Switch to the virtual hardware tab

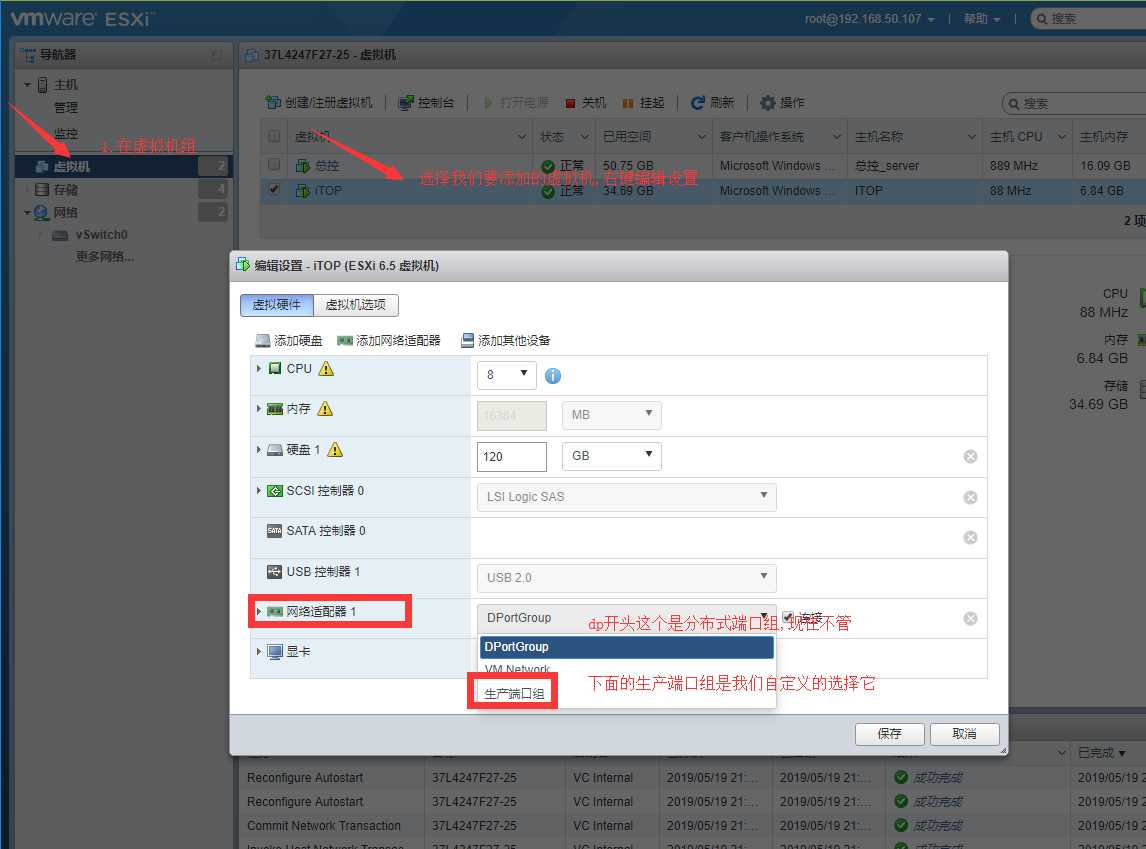pyautogui.click(x=276, y=305)
